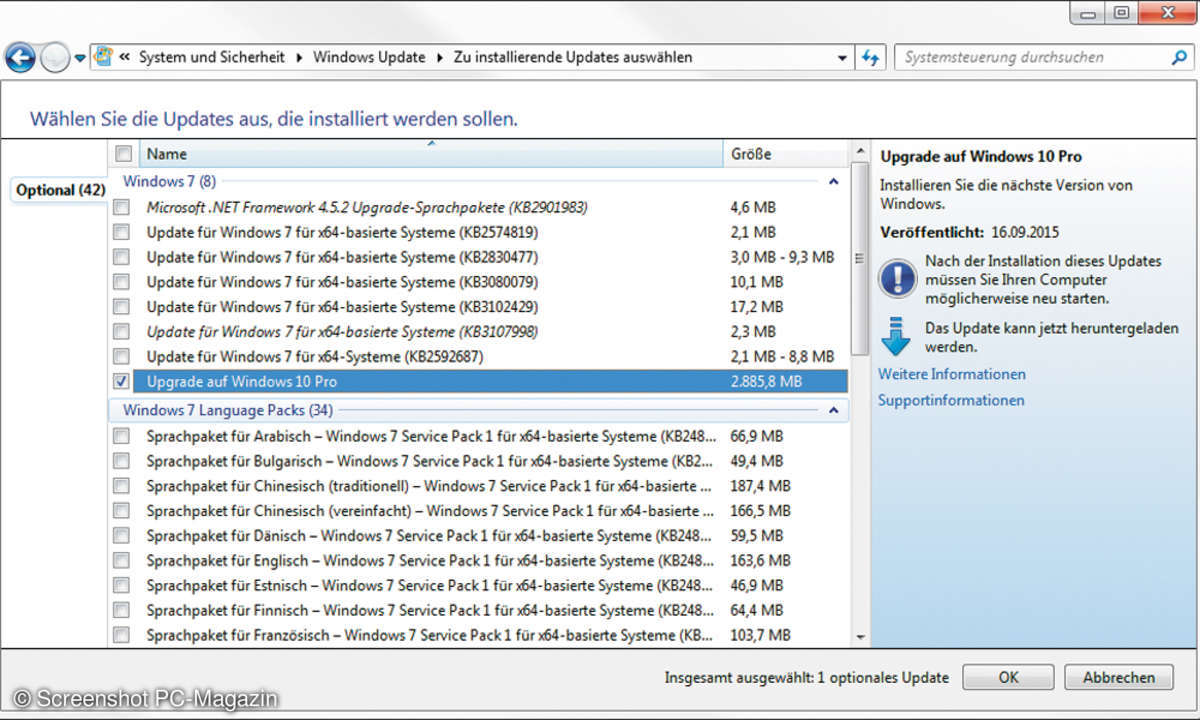Uncheck the Upgrade auf Windows 10 Pro checkbox

121,382
